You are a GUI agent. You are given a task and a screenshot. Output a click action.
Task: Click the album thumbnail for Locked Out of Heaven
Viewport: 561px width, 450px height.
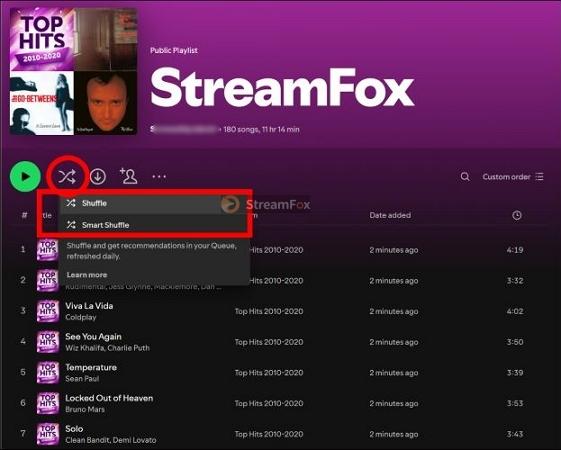48,403
